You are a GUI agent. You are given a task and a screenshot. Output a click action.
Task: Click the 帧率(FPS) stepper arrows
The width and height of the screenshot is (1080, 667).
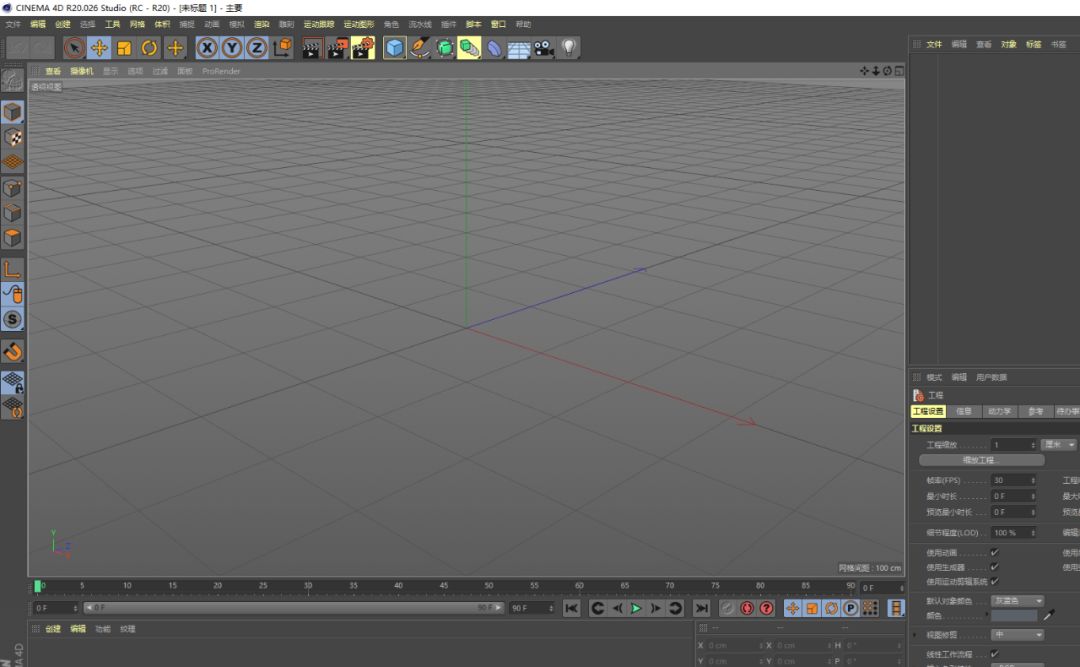(1032, 480)
